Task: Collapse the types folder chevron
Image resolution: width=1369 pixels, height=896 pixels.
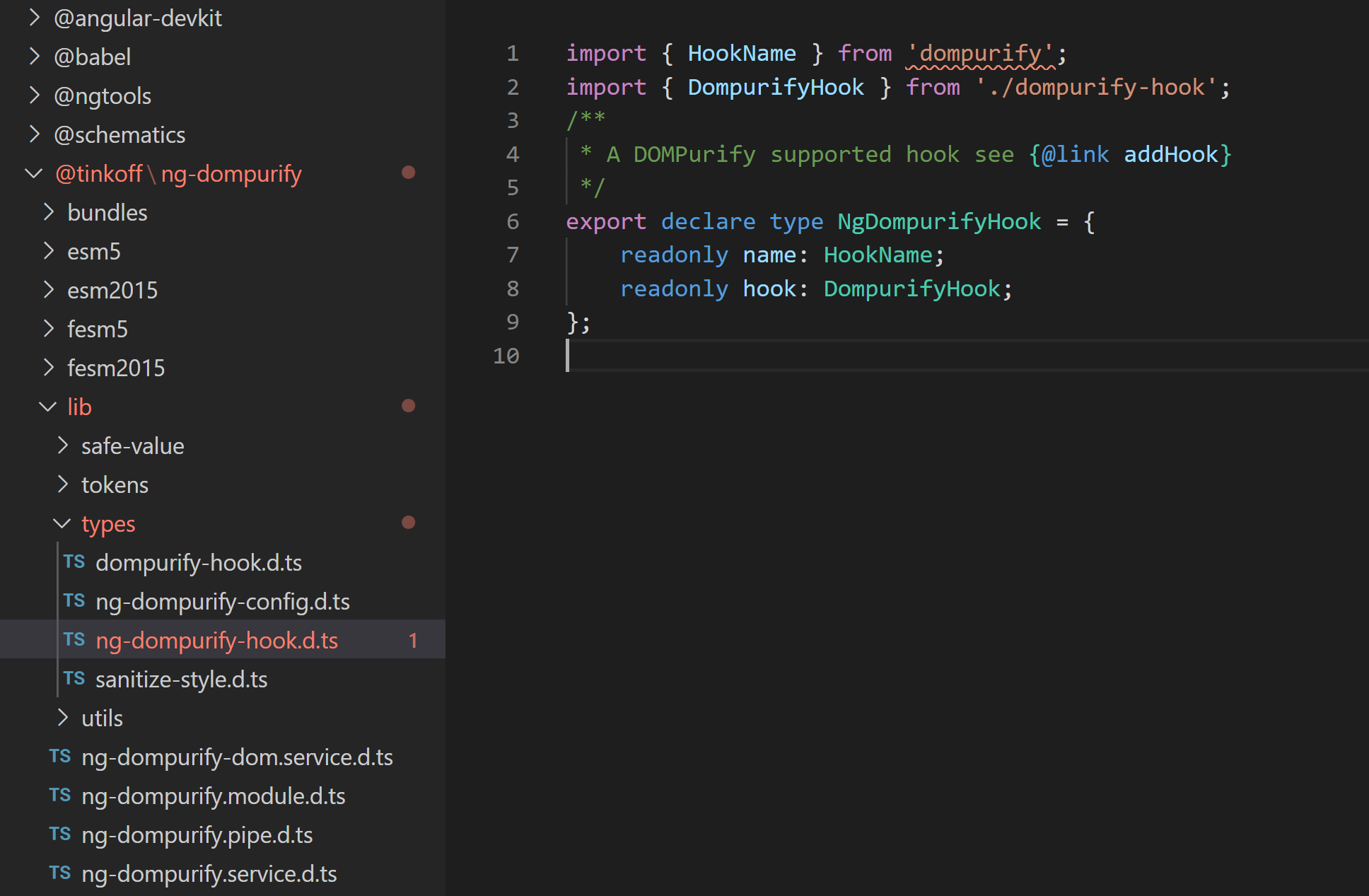Action: 62,523
